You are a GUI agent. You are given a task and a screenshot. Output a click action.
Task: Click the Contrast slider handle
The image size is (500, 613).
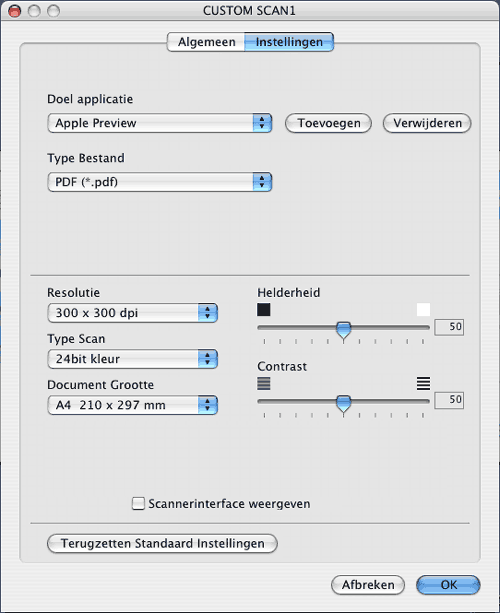[x=344, y=404]
